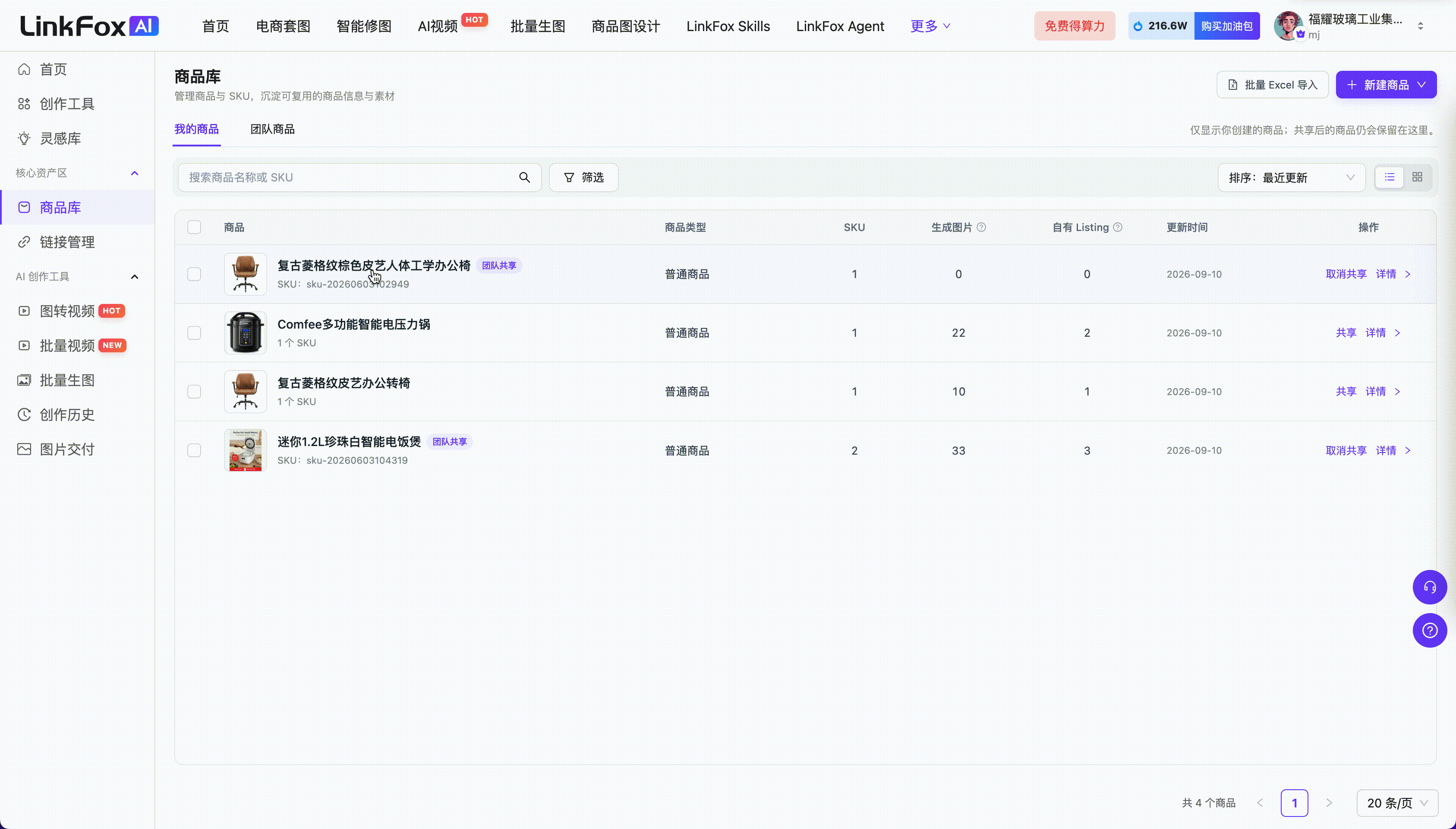
Task: Click the 批量 Excel 导入 button
Action: pyautogui.click(x=1272, y=85)
